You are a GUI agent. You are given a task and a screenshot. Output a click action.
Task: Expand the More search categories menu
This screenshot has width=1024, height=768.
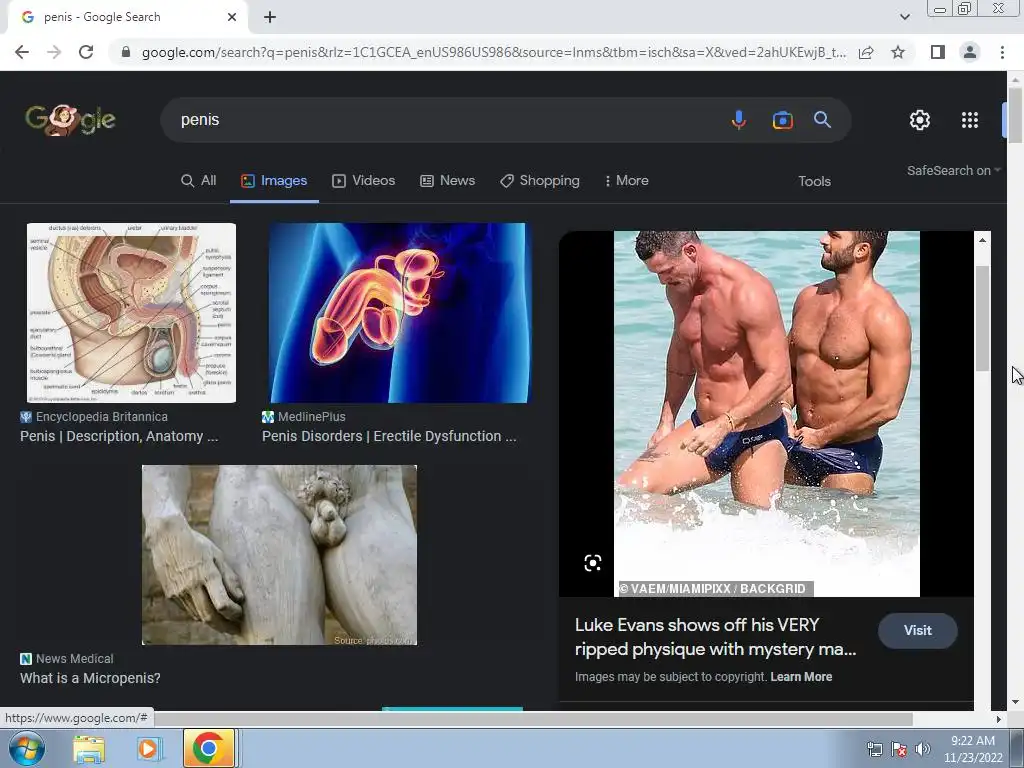point(626,181)
